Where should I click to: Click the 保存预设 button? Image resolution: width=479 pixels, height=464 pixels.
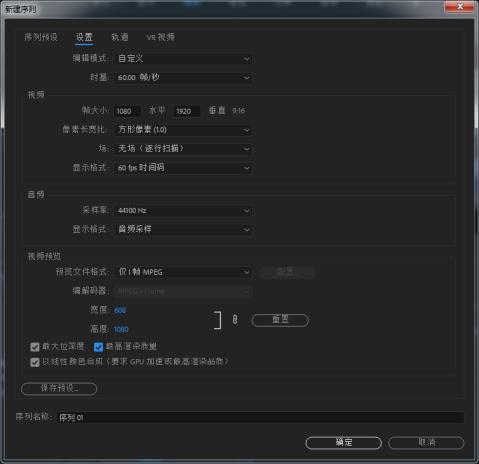point(59,389)
